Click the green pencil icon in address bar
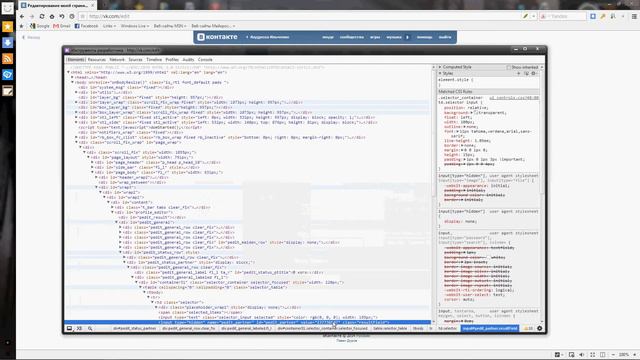 (x=526, y=16)
